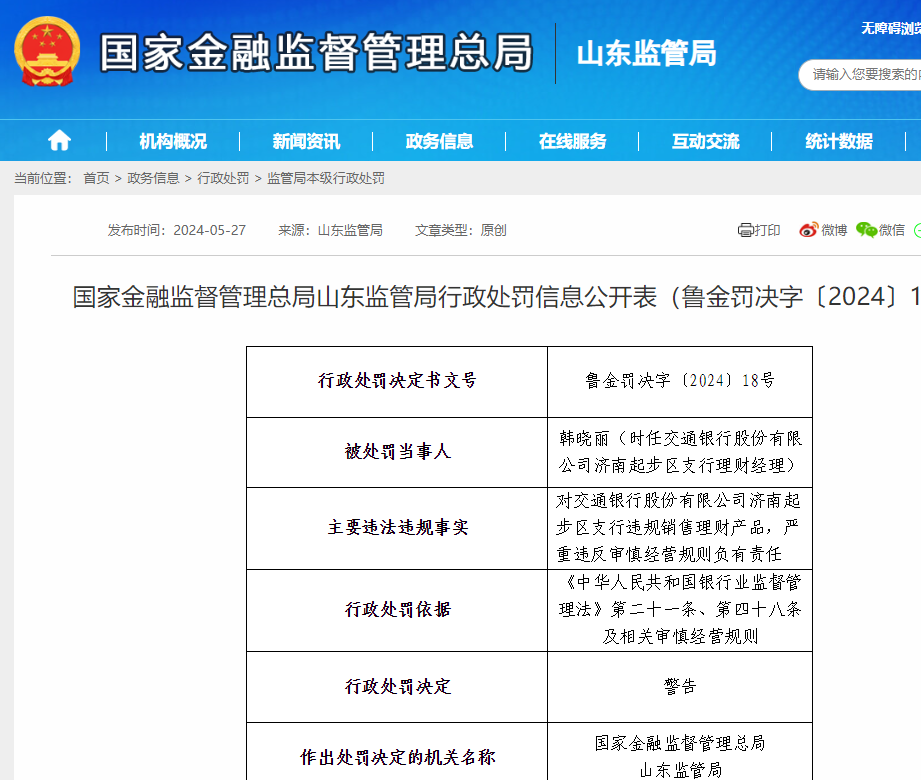Click the home icon in navigation bar
921x780 pixels.
[59, 141]
